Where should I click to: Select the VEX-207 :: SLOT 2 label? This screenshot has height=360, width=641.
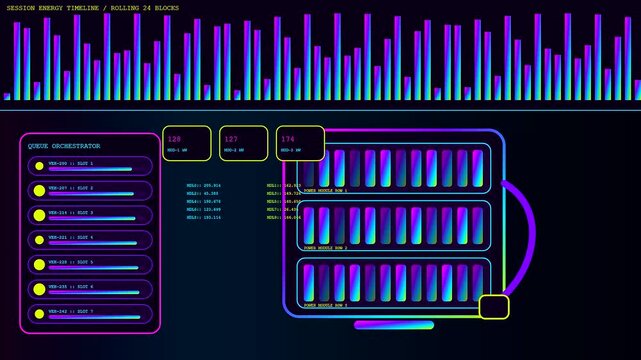71,188
